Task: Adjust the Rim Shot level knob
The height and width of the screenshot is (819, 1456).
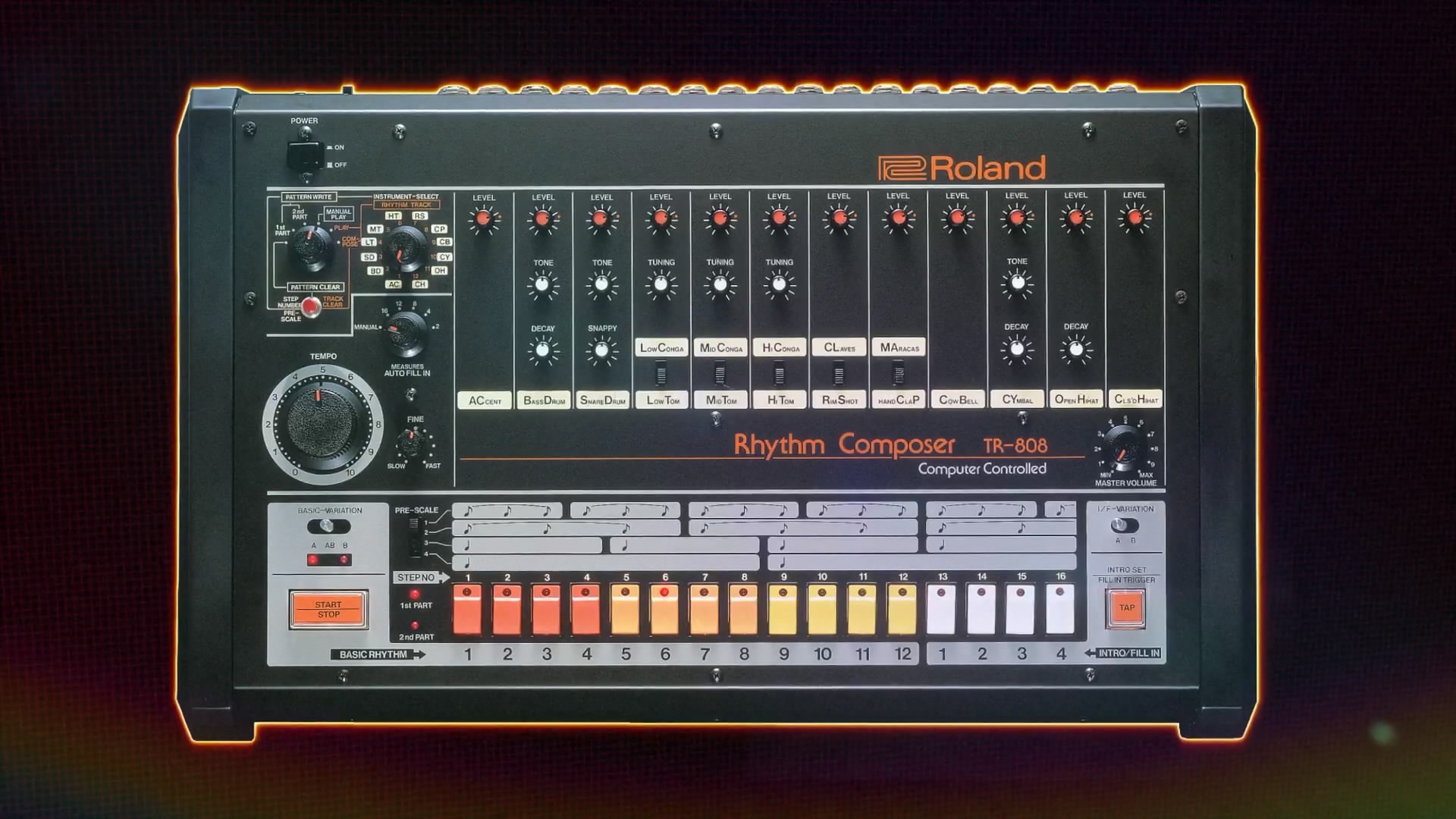Action: pyautogui.click(x=839, y=219)
